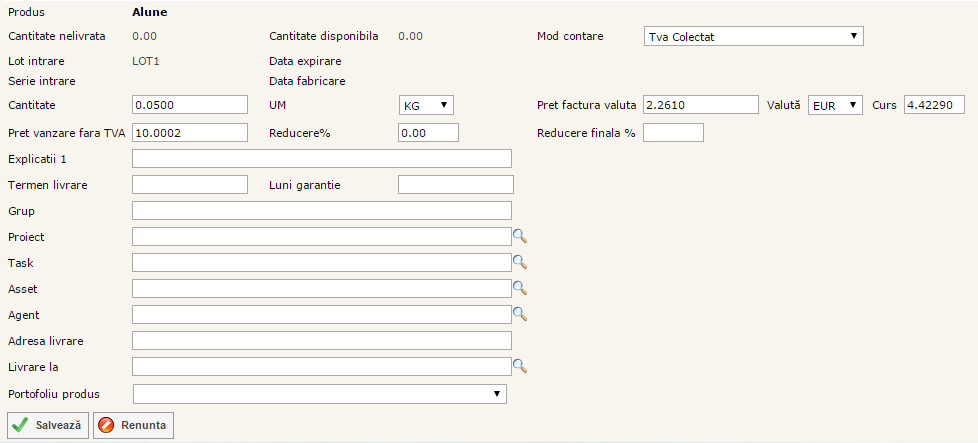Open Agent search using magnifier icon
This screenshot has width=978, height=443.
[x=519, y=314]
